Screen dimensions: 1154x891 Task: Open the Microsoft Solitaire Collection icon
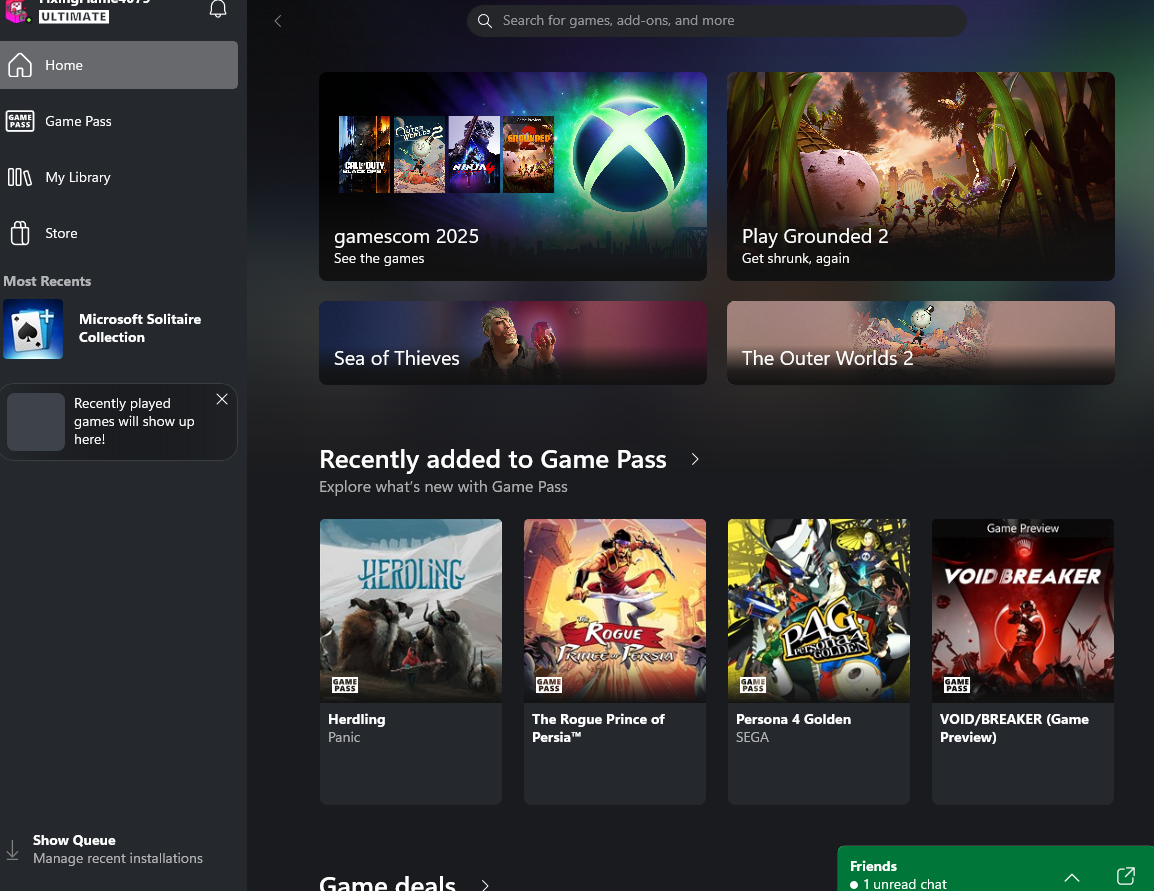[x=32, y=329]
